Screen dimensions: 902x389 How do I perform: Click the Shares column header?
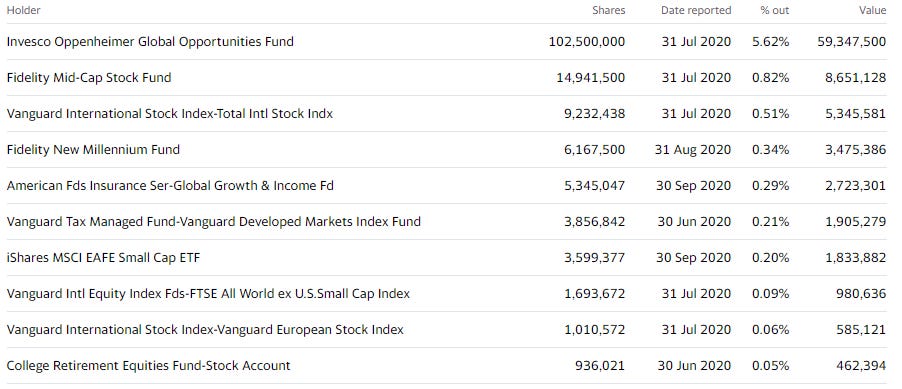tap(609, 10)
